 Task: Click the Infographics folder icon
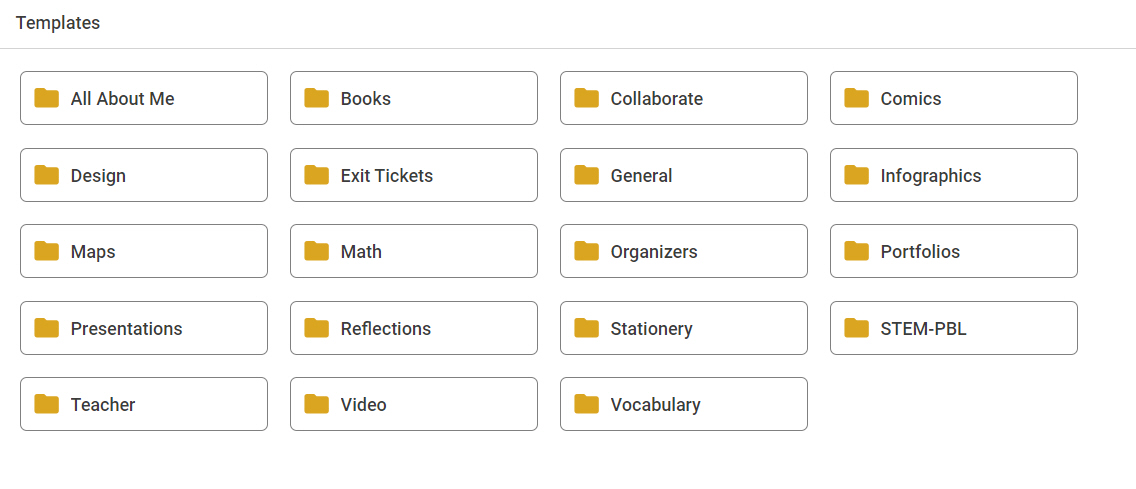pos(857,175)
